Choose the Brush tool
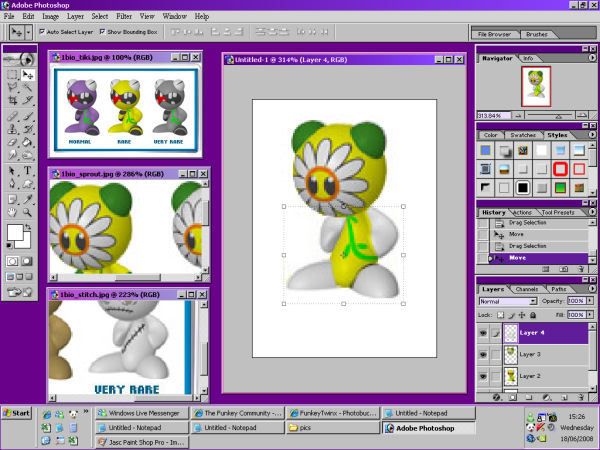The width and height of the screenshot is (600, 450). (27, 116)
